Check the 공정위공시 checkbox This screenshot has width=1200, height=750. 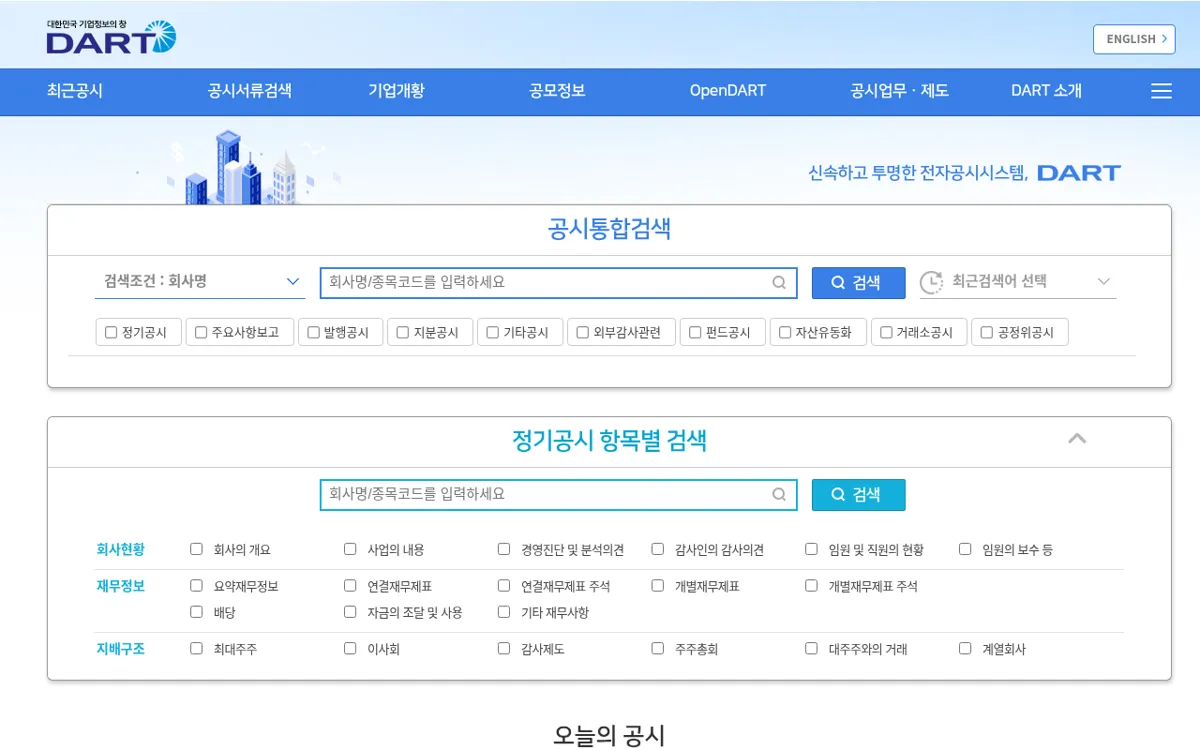[x=987, y=333]
